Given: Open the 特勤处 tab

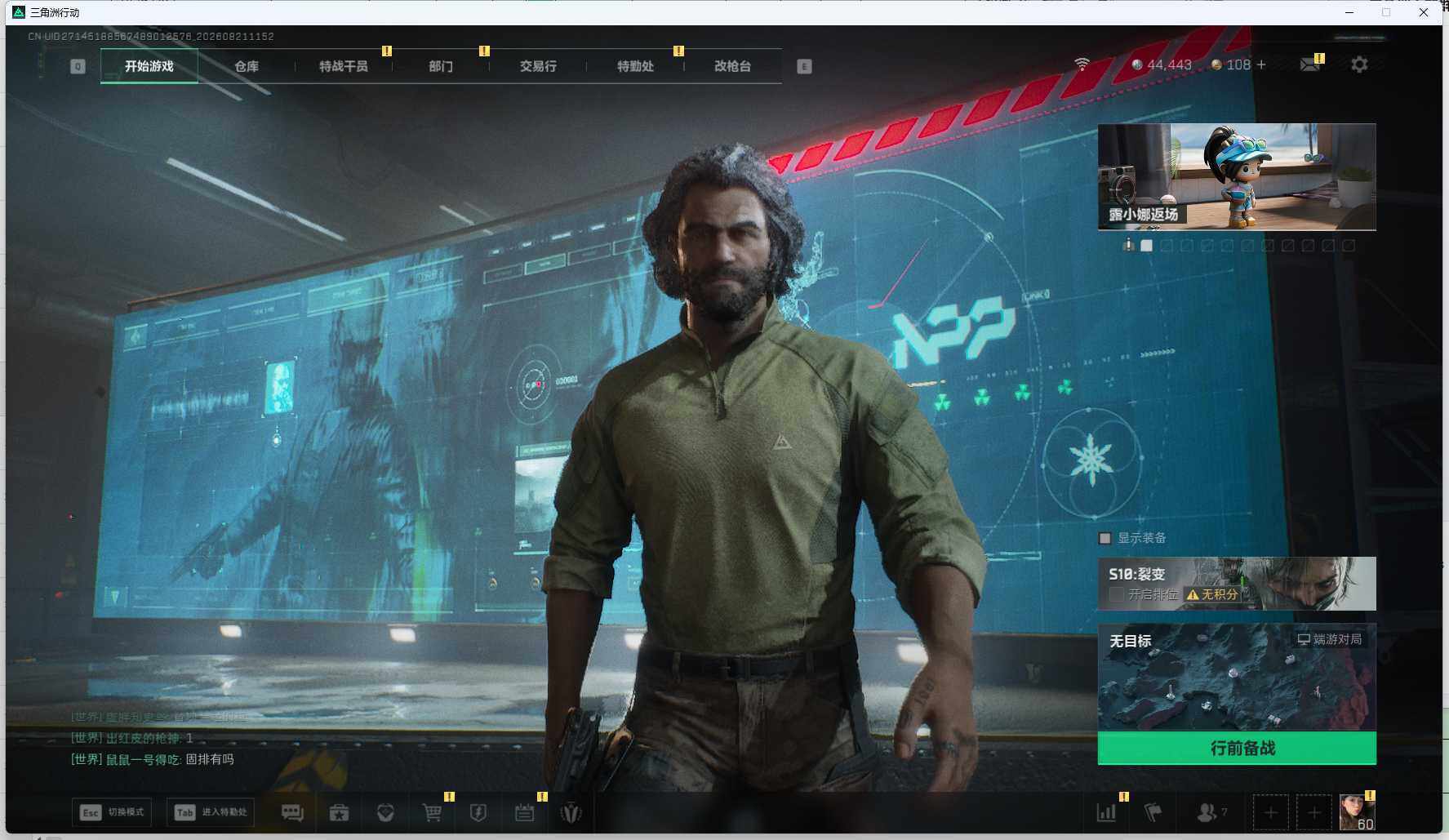Looking at the screenshot, I should [x=635, y=66].
